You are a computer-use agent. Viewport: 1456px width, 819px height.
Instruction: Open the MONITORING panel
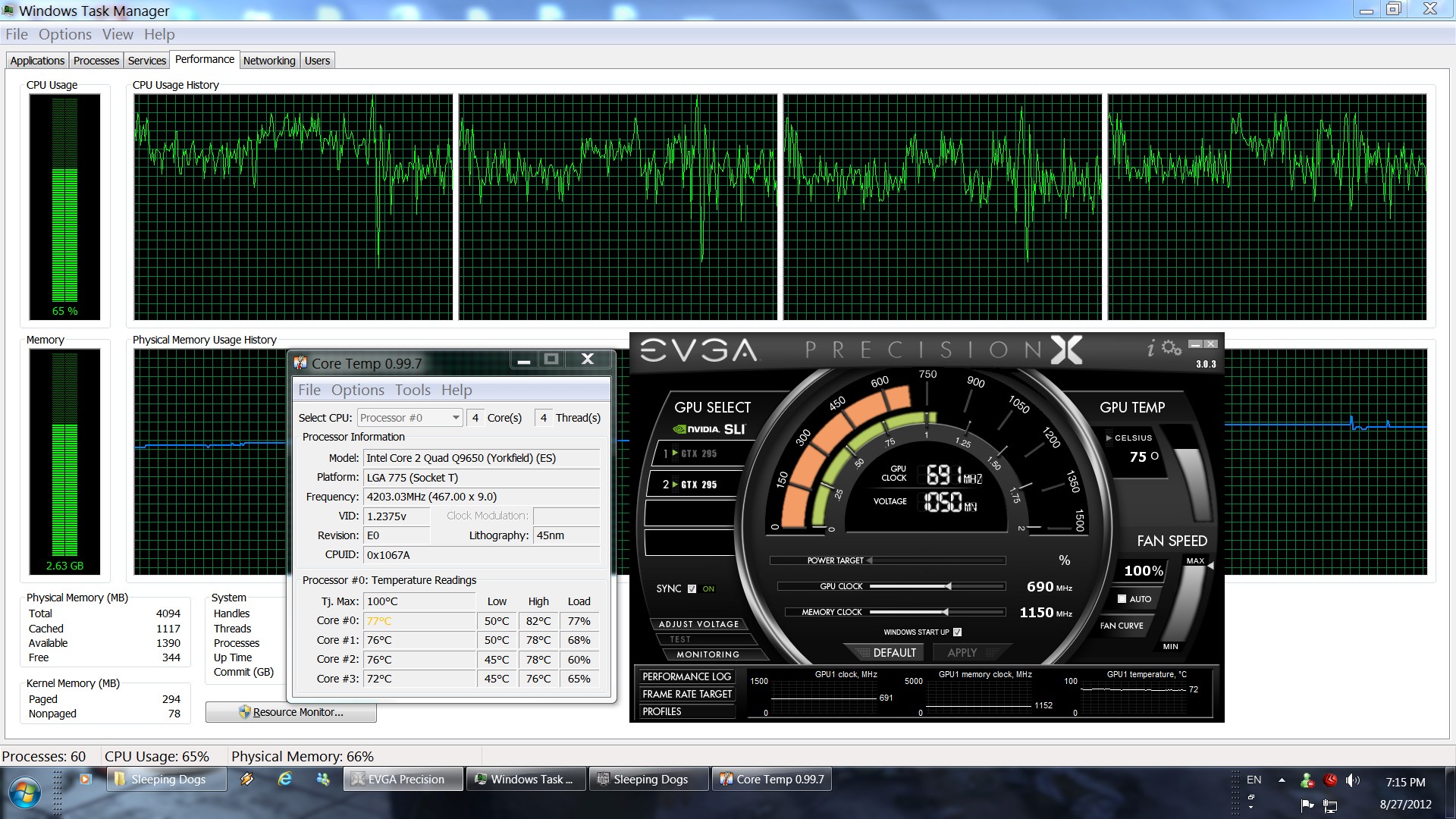pyautogui.click(x=708, y=654)
